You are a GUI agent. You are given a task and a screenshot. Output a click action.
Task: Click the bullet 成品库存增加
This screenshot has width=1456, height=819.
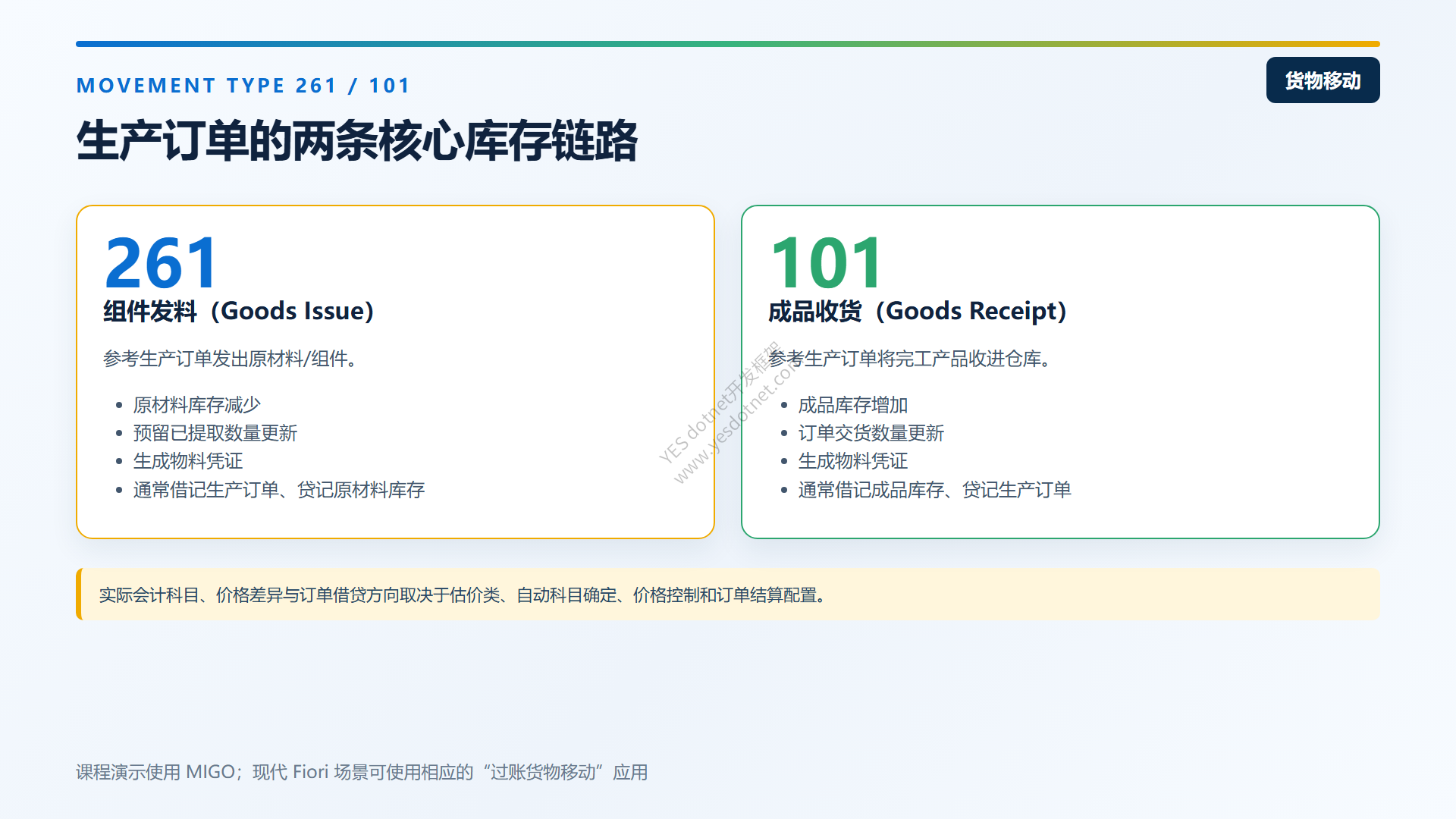[853, 405]
